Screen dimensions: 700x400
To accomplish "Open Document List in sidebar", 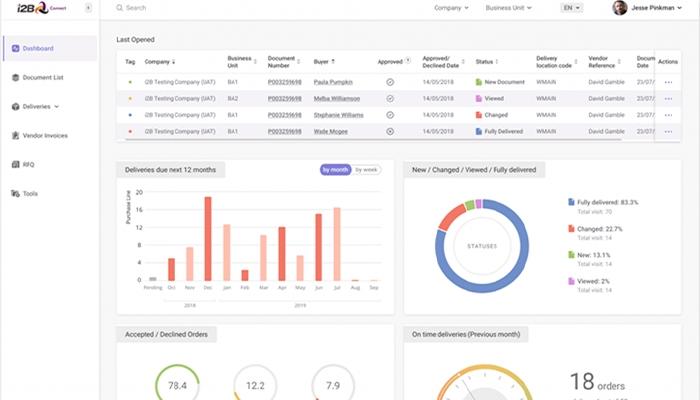I will 43,77.
